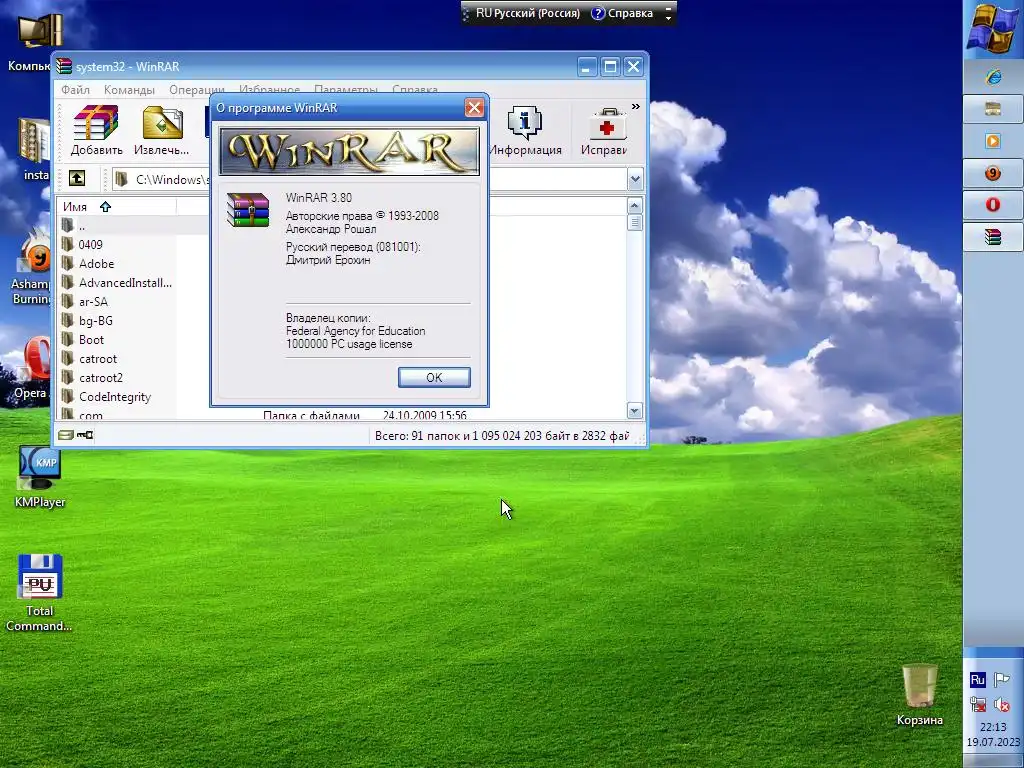Open the Информация toolbar button

click(525, 131)
